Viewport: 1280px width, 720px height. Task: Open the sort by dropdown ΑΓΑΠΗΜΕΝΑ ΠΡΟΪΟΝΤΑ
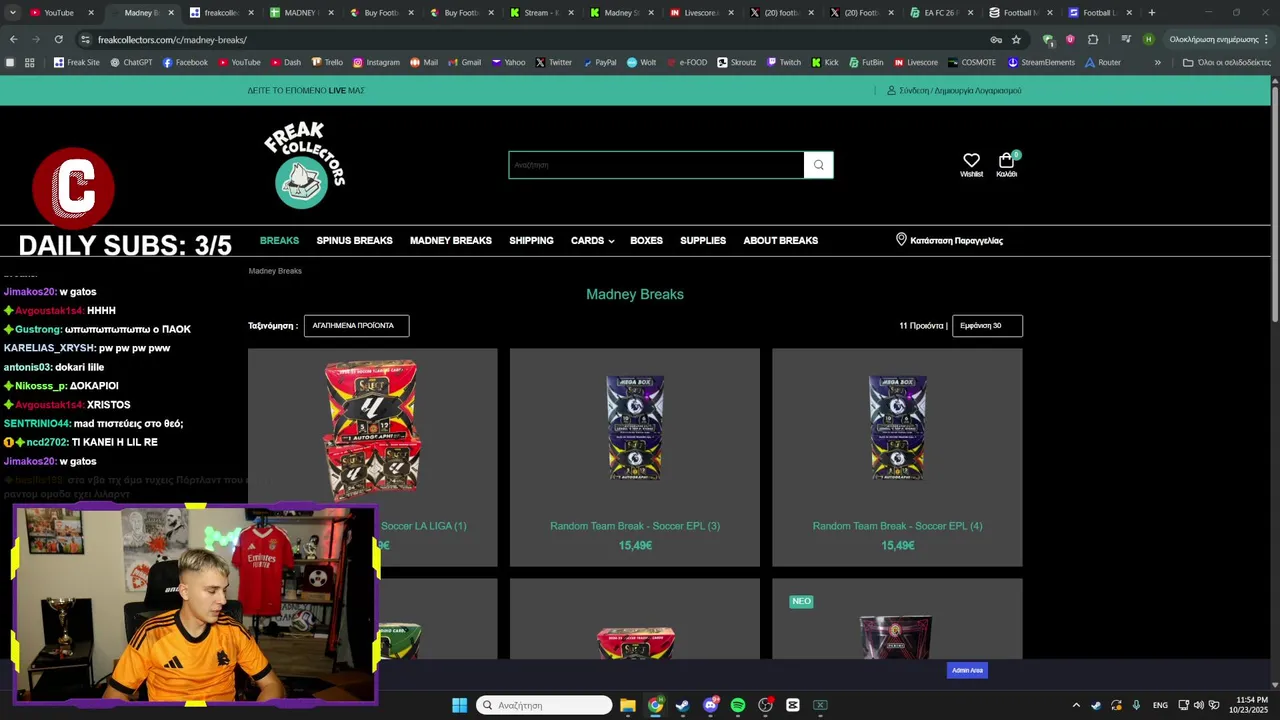coord(356,326)
